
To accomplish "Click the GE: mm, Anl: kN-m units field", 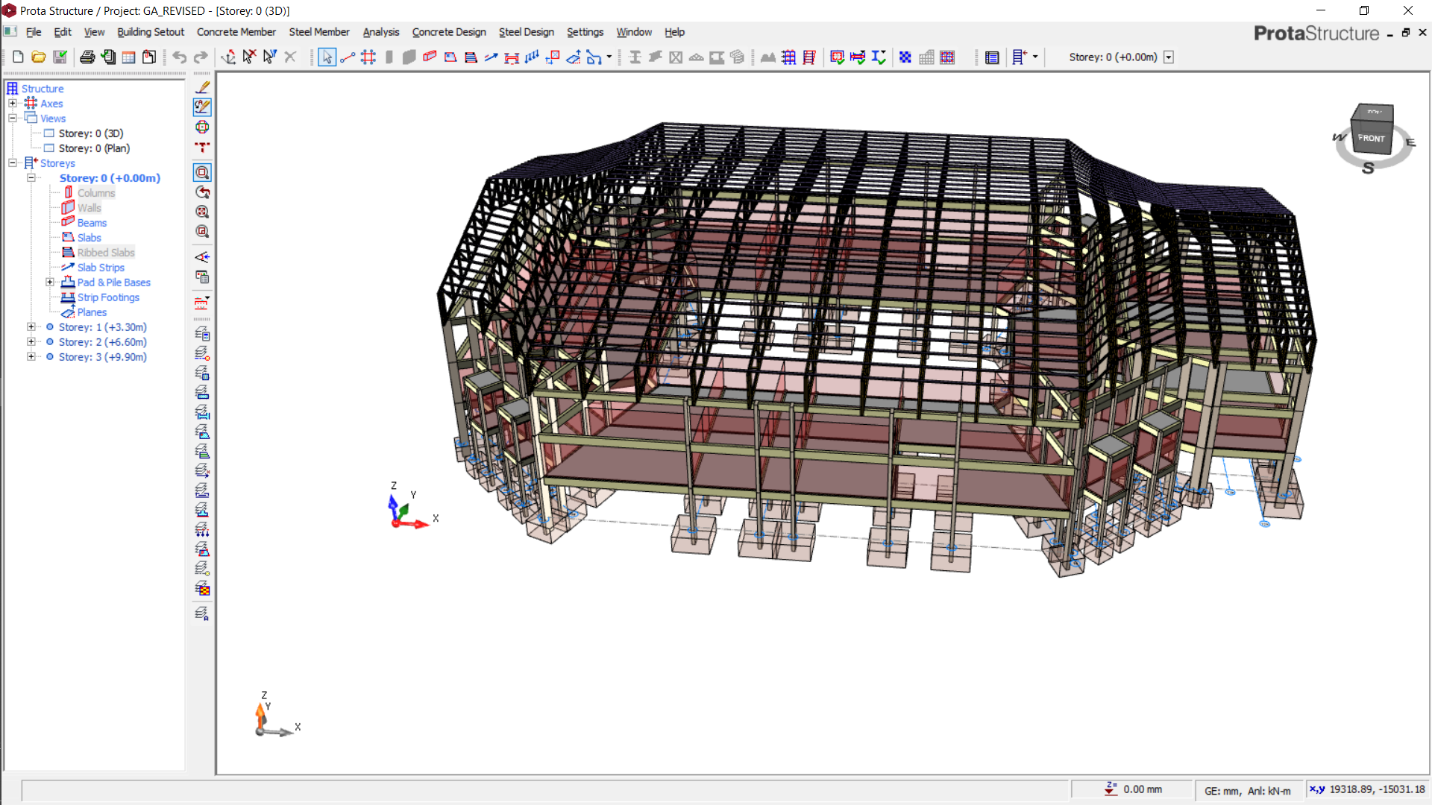I will tap(1247, 790).
